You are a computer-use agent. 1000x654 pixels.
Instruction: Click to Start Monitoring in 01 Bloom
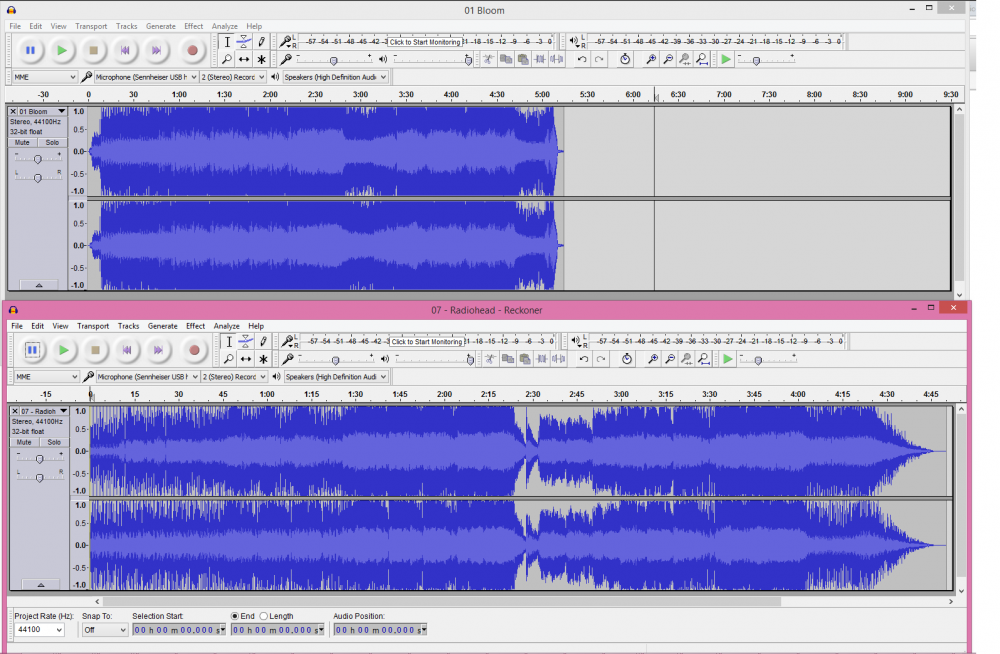click(x=425, y=42)
